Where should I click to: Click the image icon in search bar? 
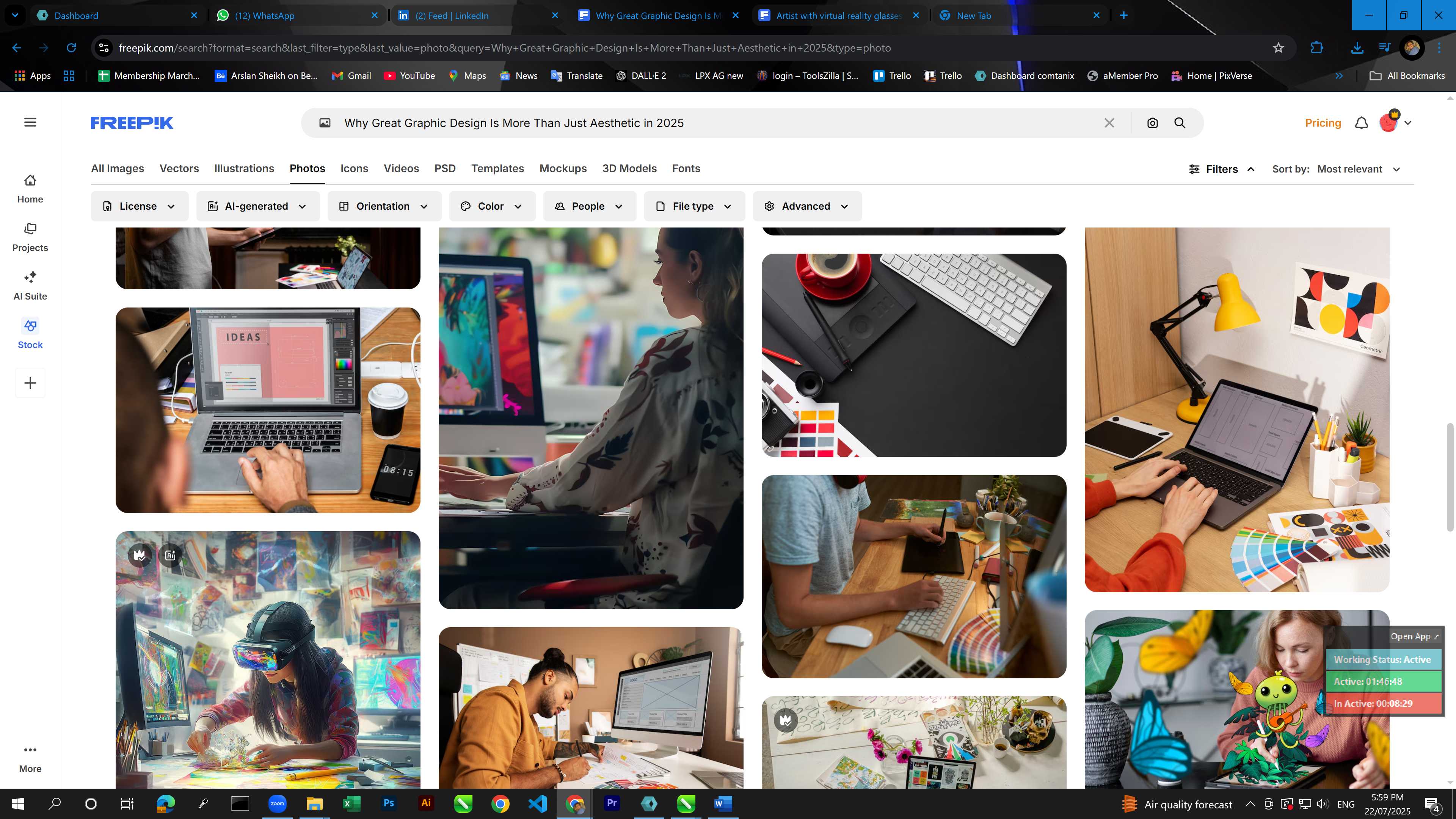[x=325, y=122]
